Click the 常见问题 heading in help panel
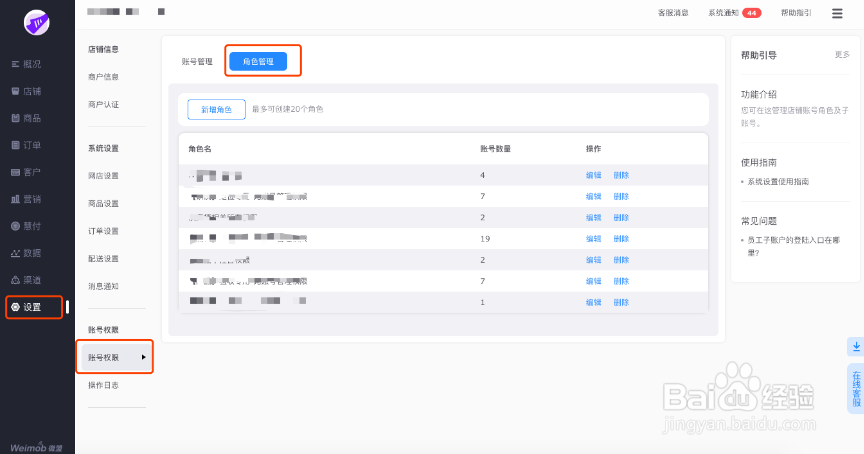The image size is (864, 454). pos(759,221)
